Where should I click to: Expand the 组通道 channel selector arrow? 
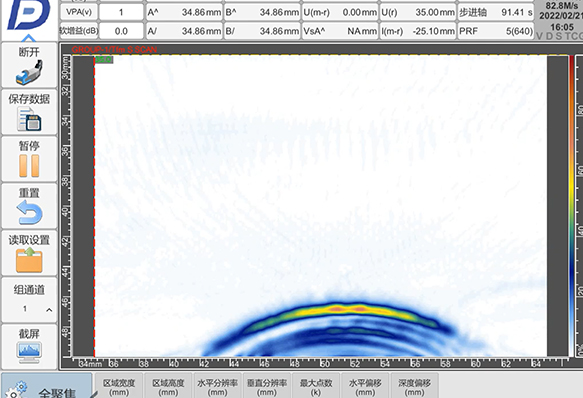pyautogui.click(x=49, y=309)
